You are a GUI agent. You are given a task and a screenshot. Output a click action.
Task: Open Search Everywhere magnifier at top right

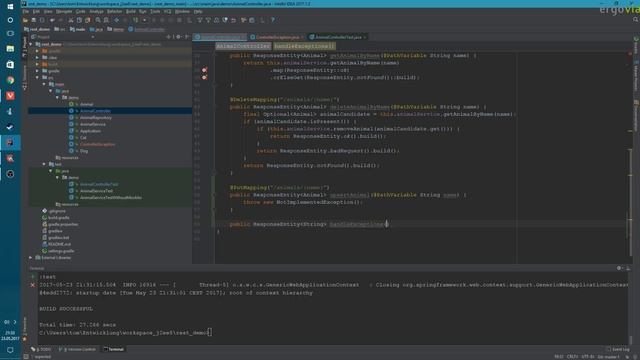pyautogui.click(x=636, y=20)
